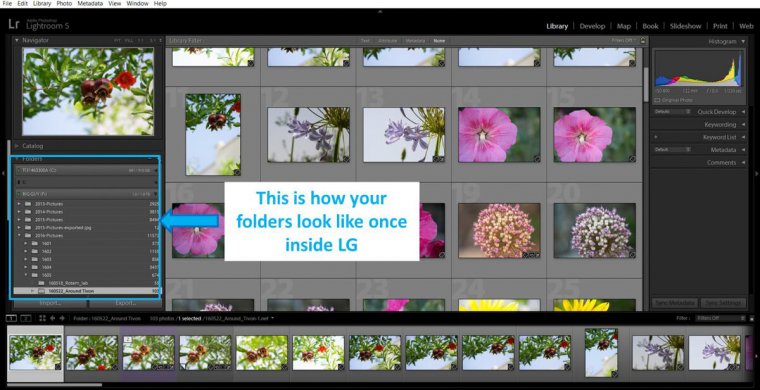Select main window display button 1
760x390 pixels.
12,318
